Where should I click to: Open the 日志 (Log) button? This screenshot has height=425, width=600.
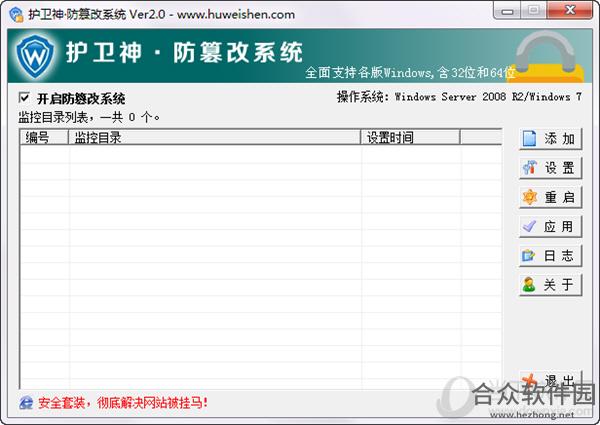point(550,256)
